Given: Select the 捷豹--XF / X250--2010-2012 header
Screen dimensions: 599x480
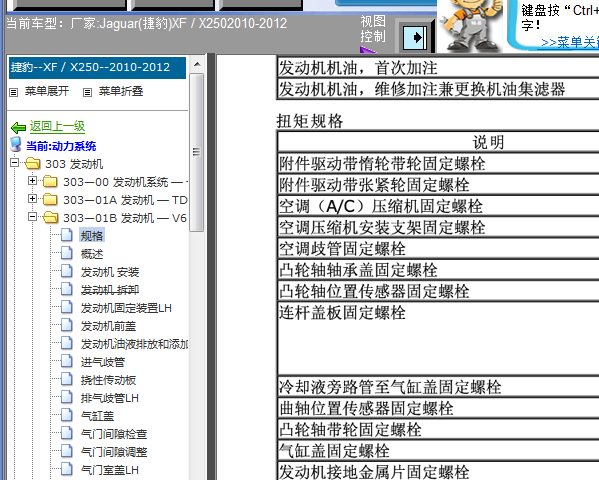Looking at the screenshot, I should 97,68.
